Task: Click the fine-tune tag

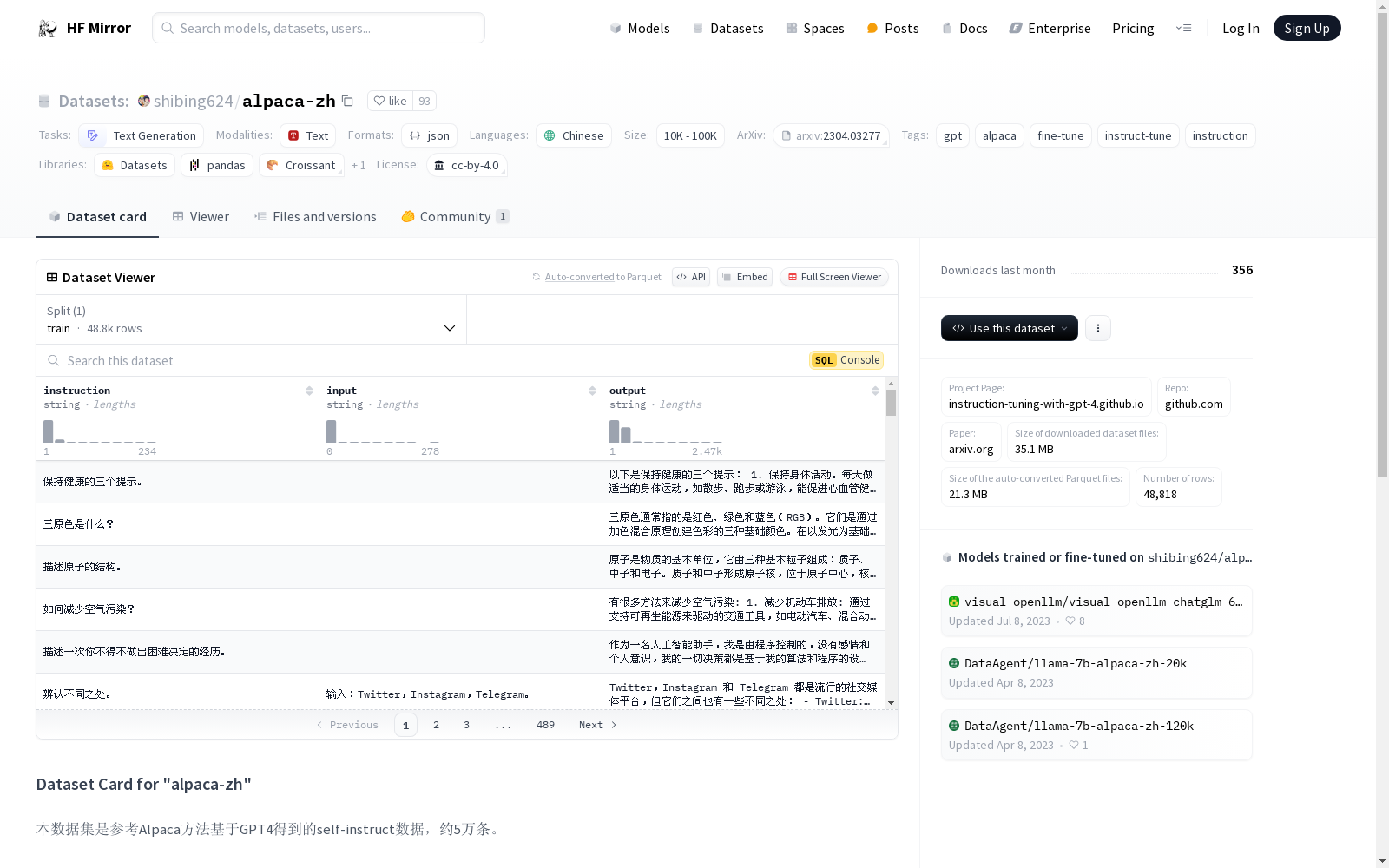Action: pyautogui.click(x=1061, y=135)
